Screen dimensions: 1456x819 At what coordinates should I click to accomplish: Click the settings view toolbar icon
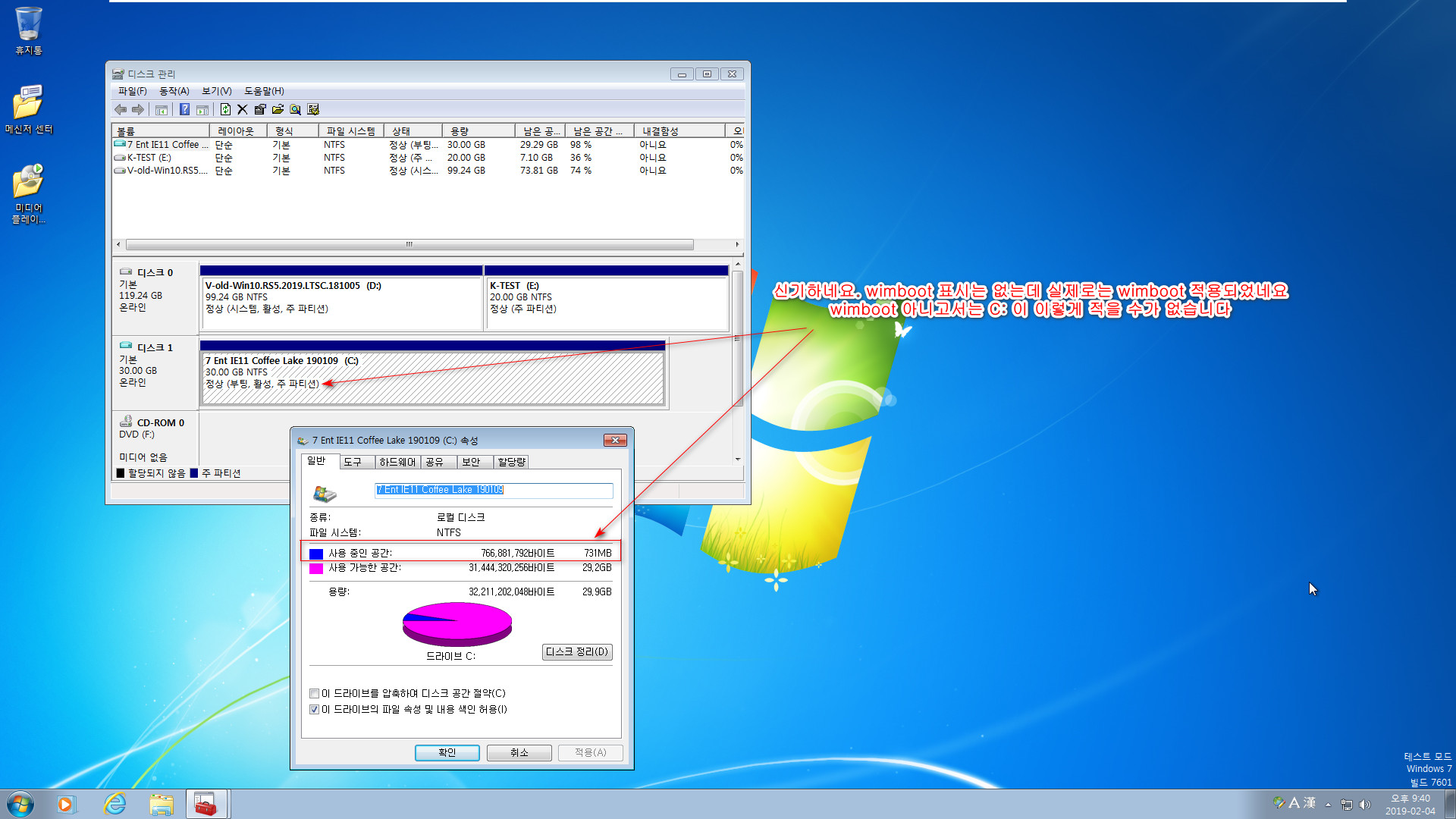313,109
